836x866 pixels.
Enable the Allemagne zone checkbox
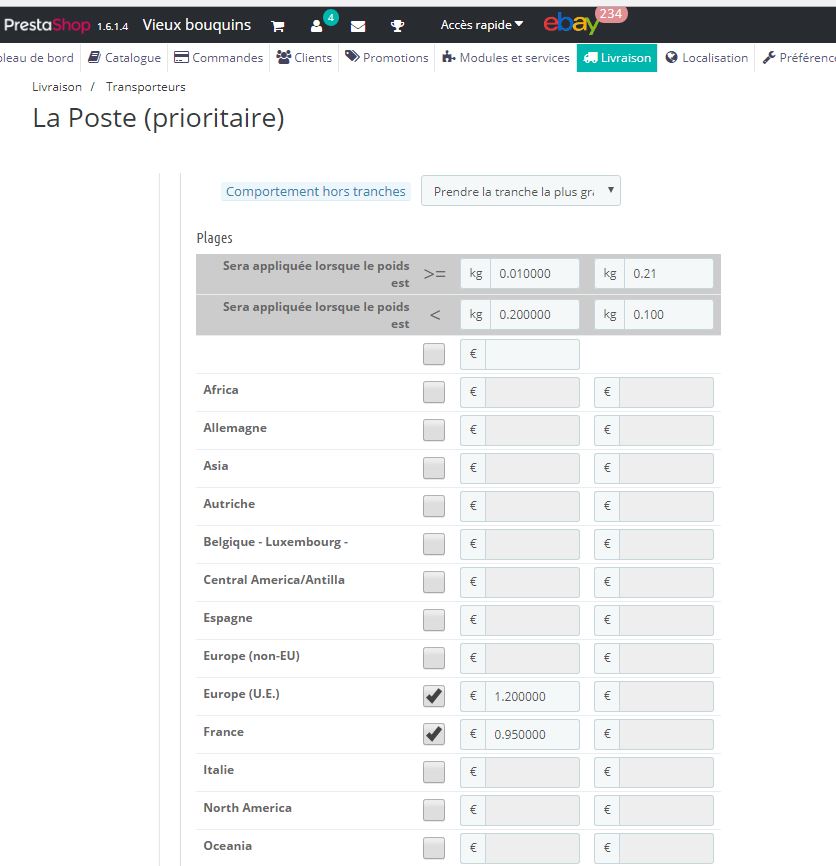434,430
